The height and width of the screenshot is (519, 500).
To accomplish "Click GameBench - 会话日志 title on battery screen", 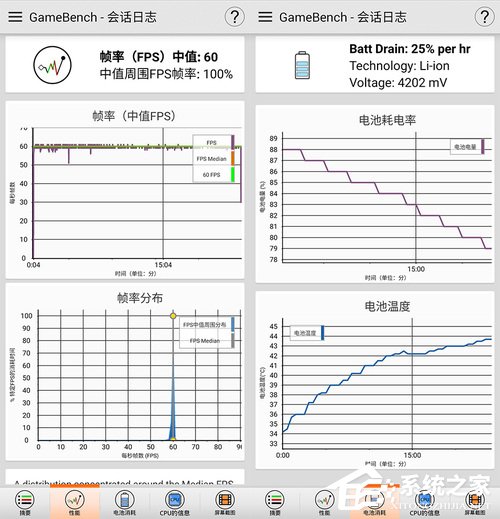I will [343, 17].
